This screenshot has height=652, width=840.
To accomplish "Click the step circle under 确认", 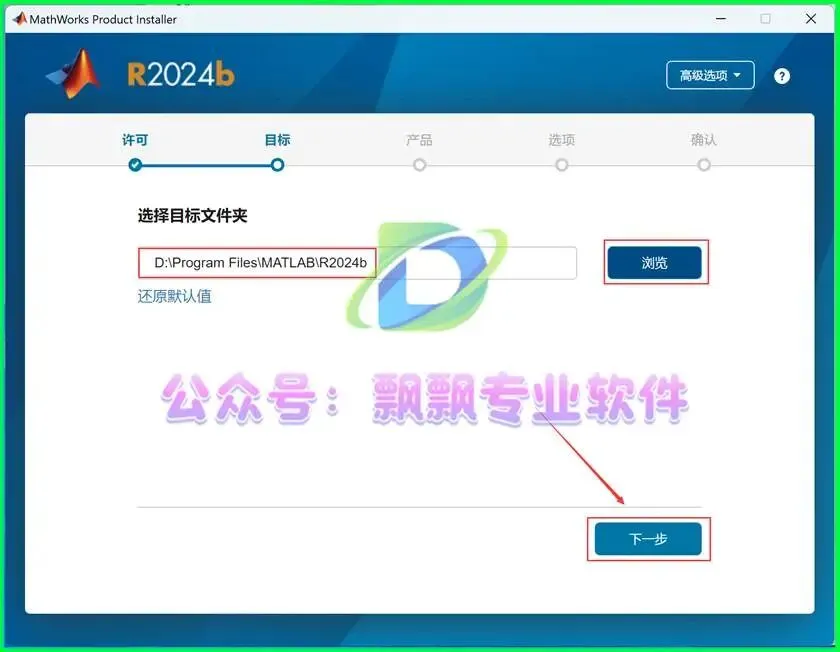I will point(704,164).
